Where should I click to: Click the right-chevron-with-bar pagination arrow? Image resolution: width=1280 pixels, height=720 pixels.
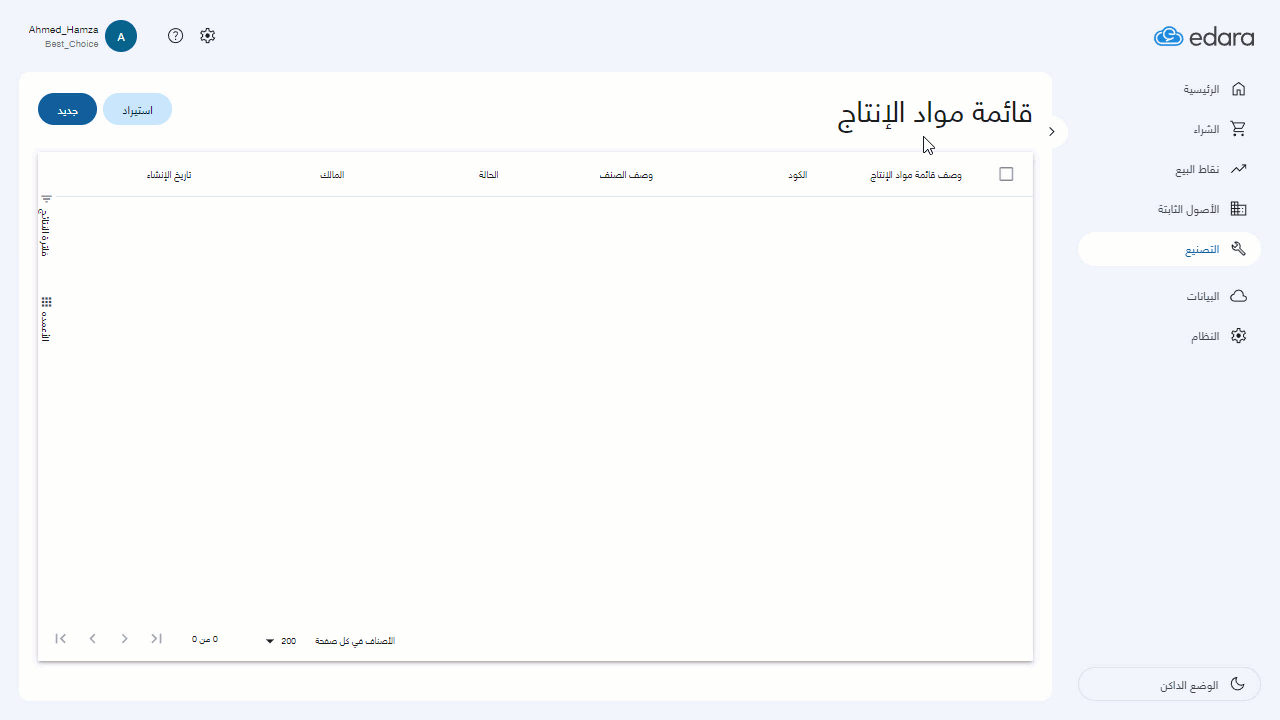157,639
